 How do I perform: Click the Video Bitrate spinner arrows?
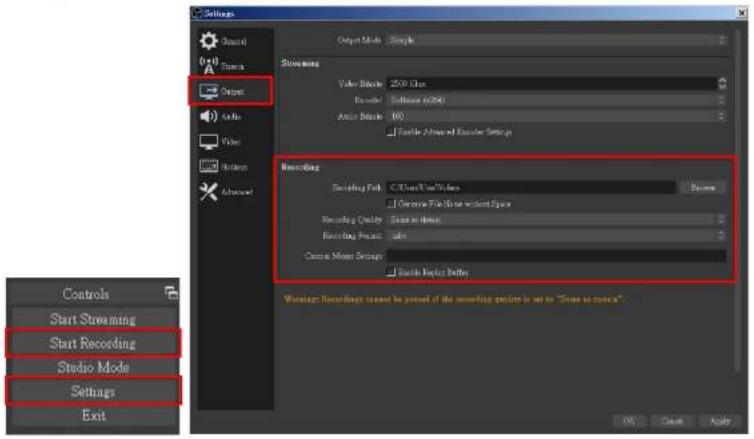722,83
